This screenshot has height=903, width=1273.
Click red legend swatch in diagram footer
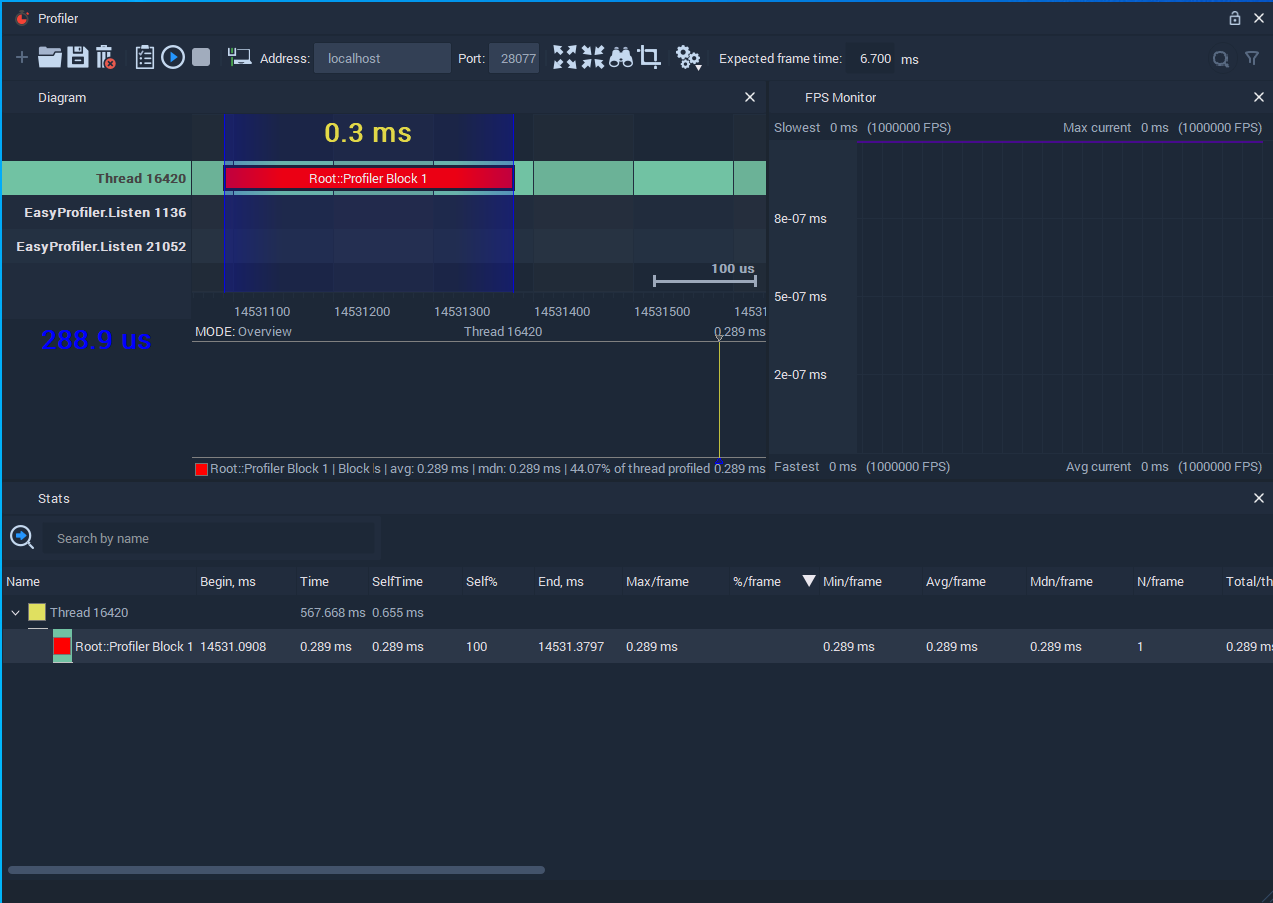(201, 469)
